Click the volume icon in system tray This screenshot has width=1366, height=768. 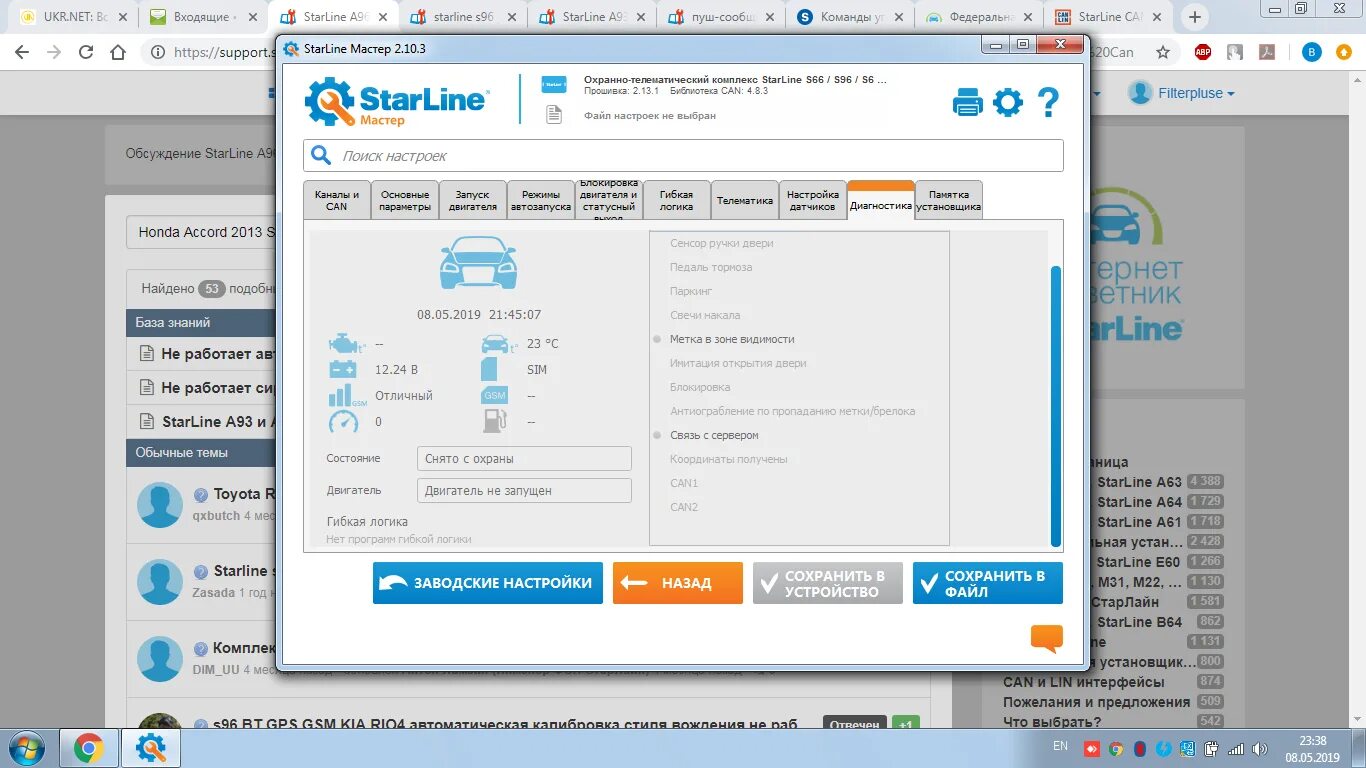pos(1261,748)
